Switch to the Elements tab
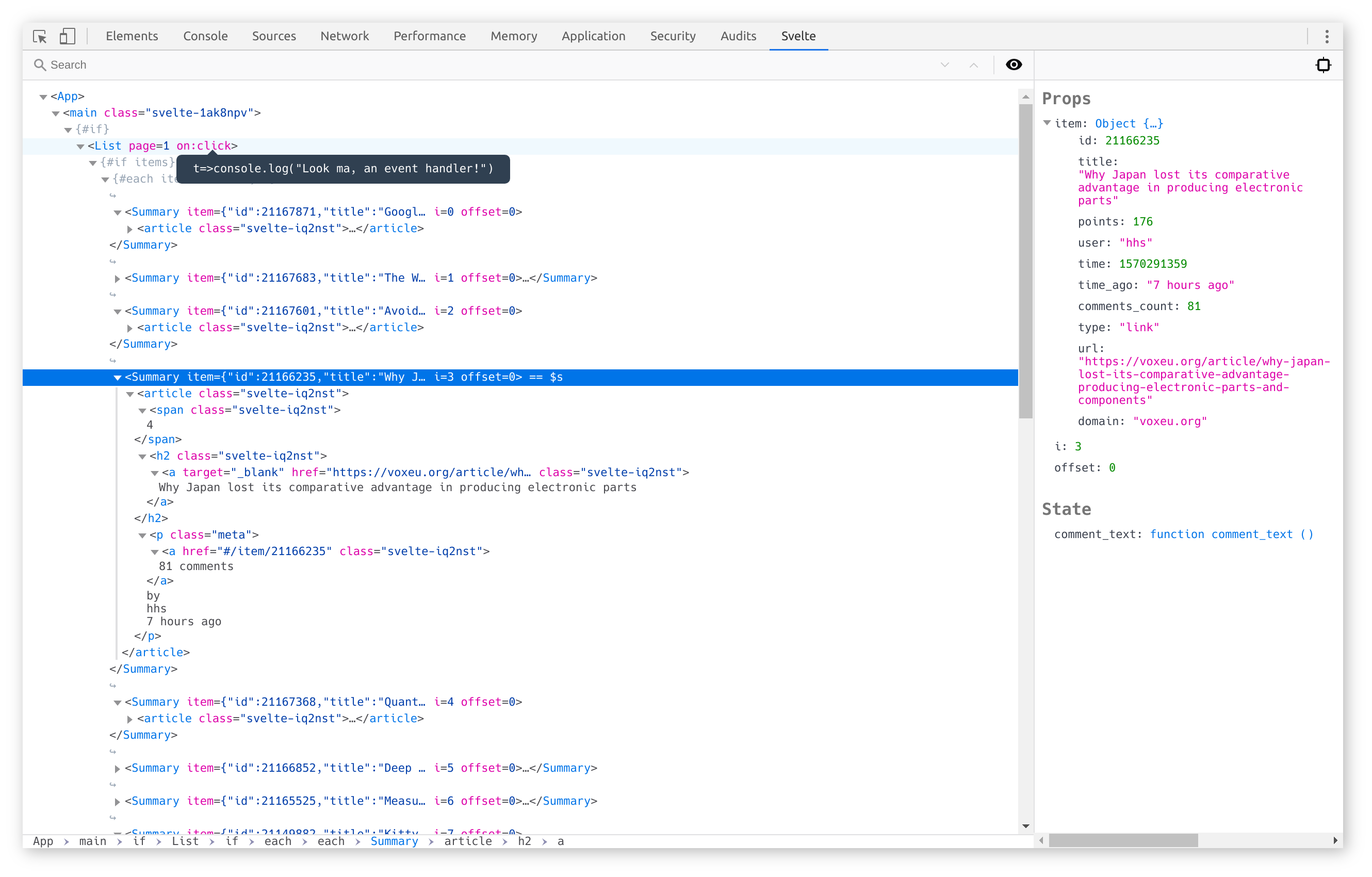This screenshot has height=877, width=1372. [x=132, y=36]
